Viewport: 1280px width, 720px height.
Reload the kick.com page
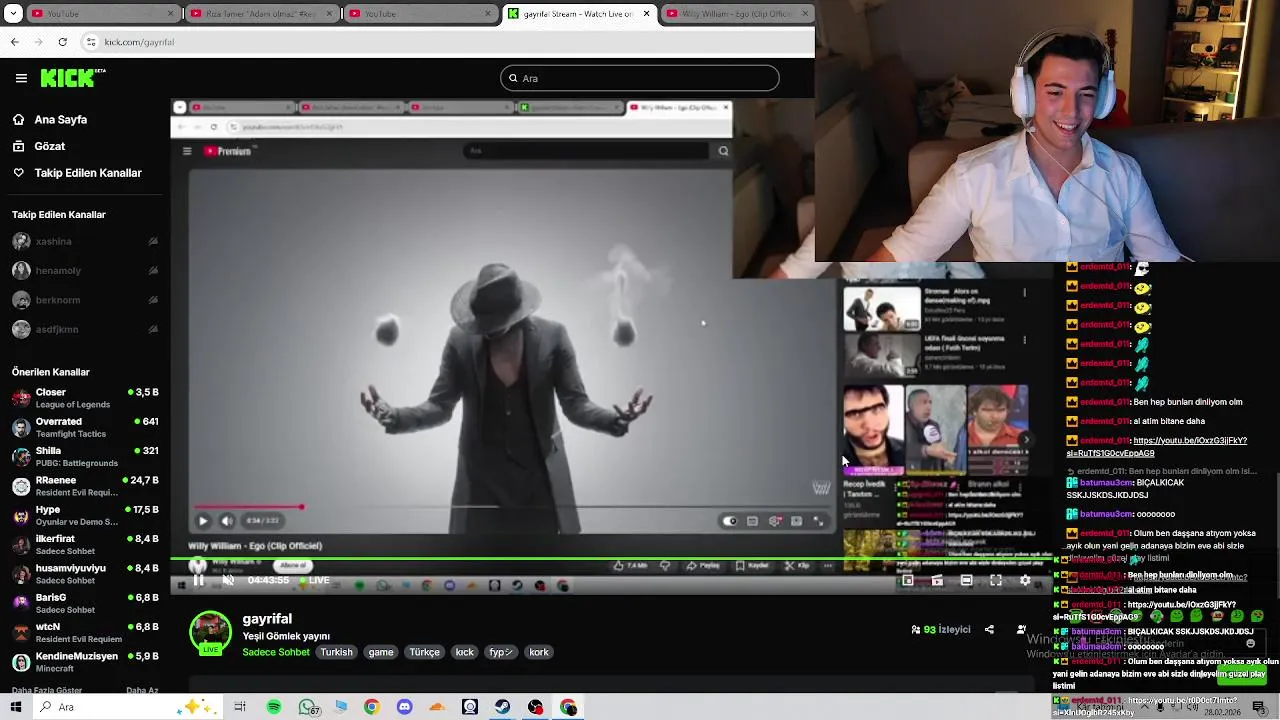pyautogui.click(x=62, y=42)
